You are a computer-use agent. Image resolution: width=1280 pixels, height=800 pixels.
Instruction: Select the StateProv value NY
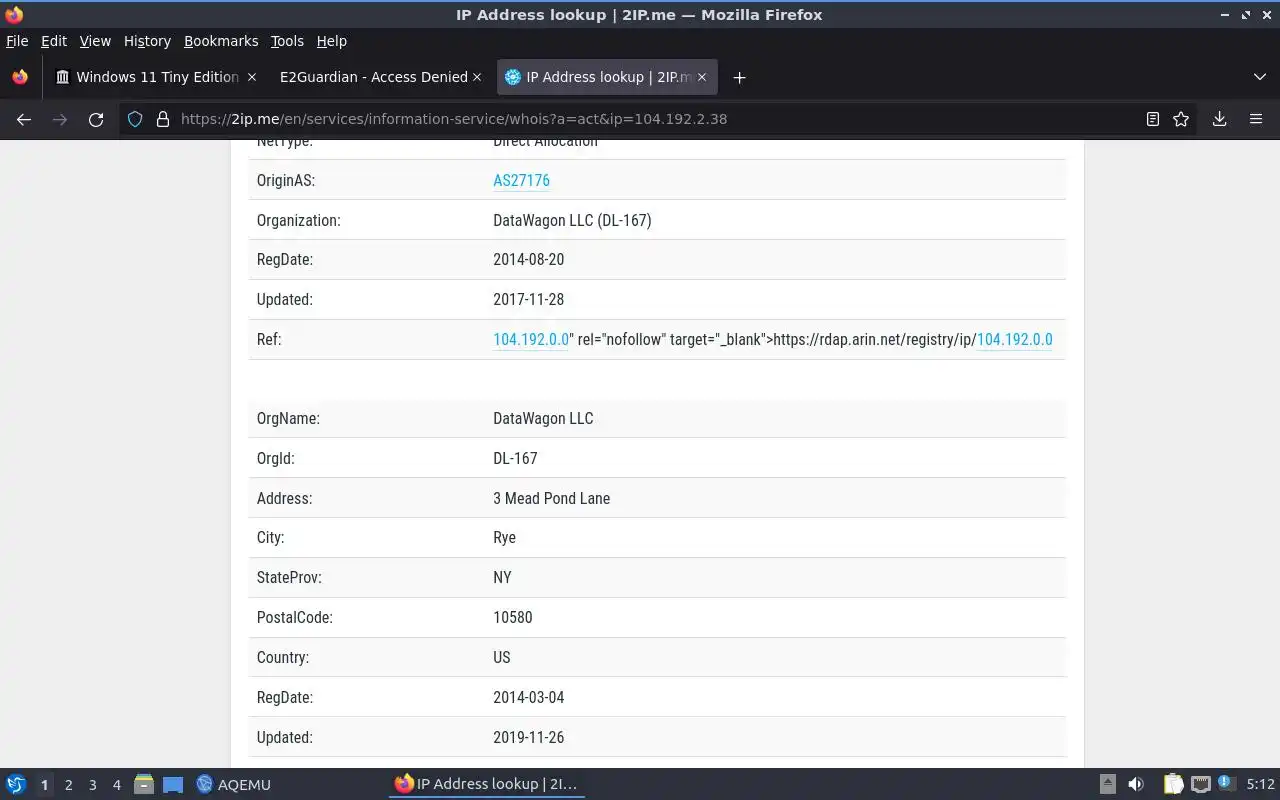pyautogui.click(x=502, y=577)
